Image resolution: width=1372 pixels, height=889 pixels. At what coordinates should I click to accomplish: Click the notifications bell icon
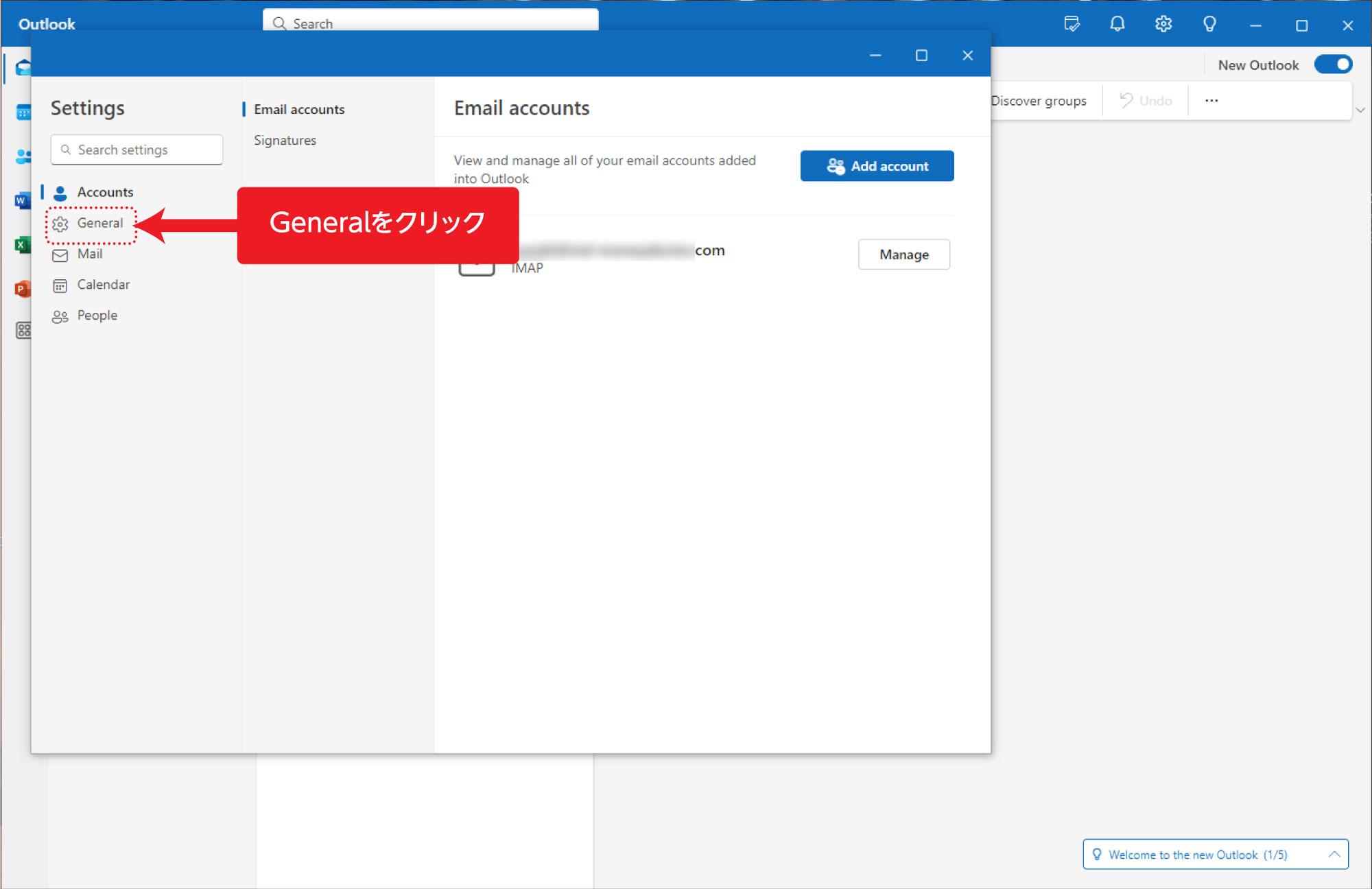tap(1116, 24)
